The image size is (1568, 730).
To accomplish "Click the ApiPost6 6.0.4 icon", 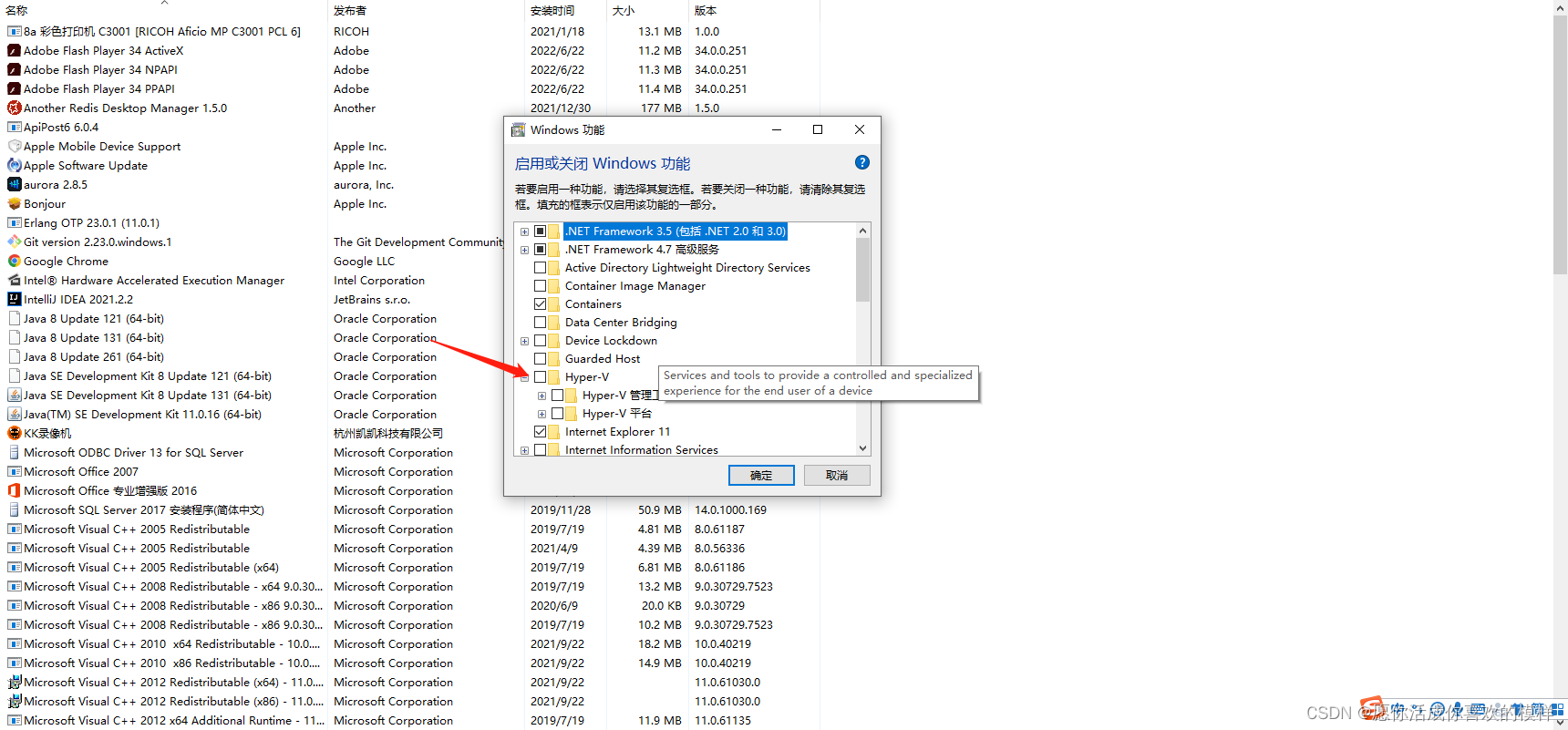I will coord(15,127).
